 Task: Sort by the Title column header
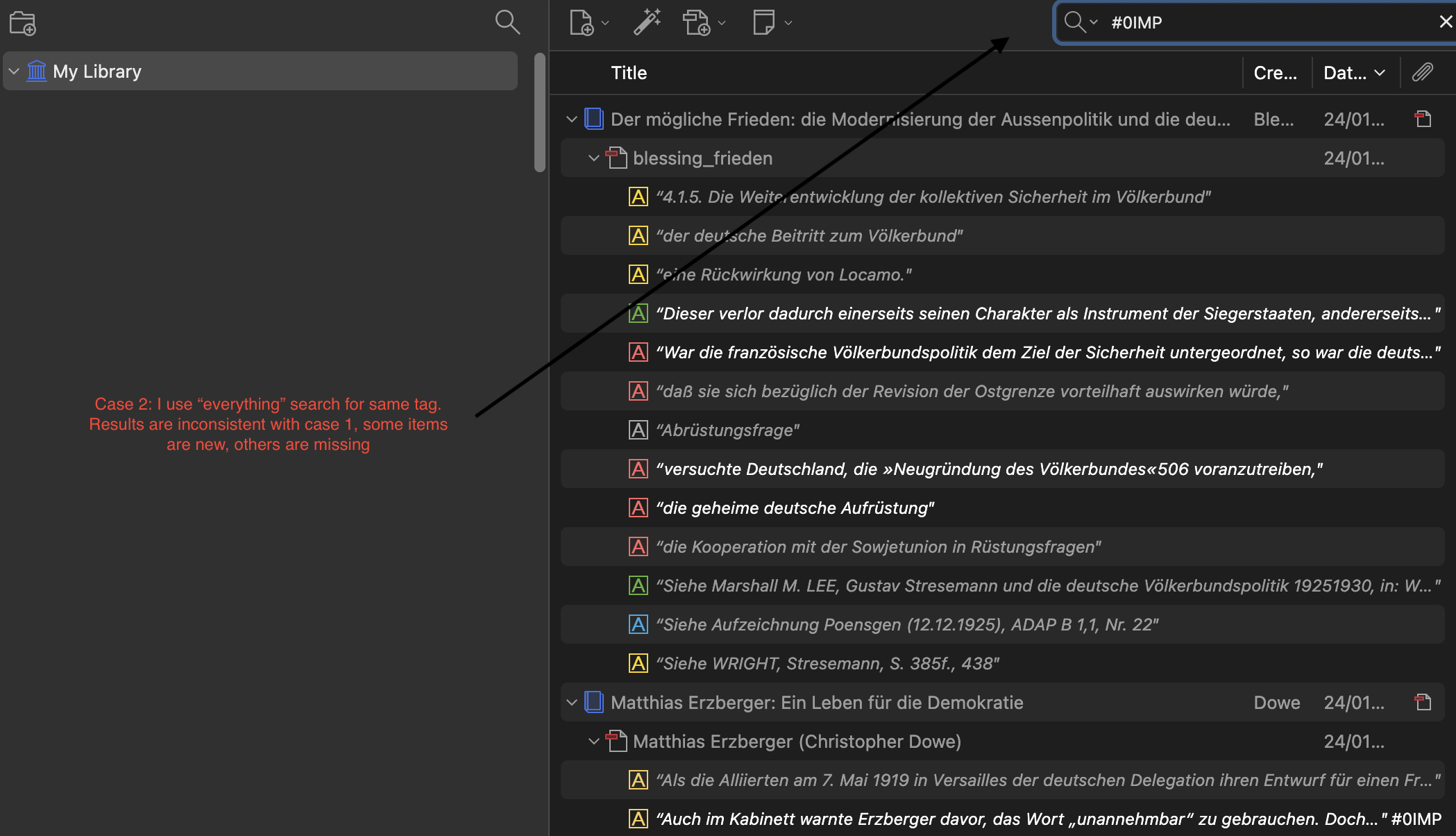(x=629, y=73)
